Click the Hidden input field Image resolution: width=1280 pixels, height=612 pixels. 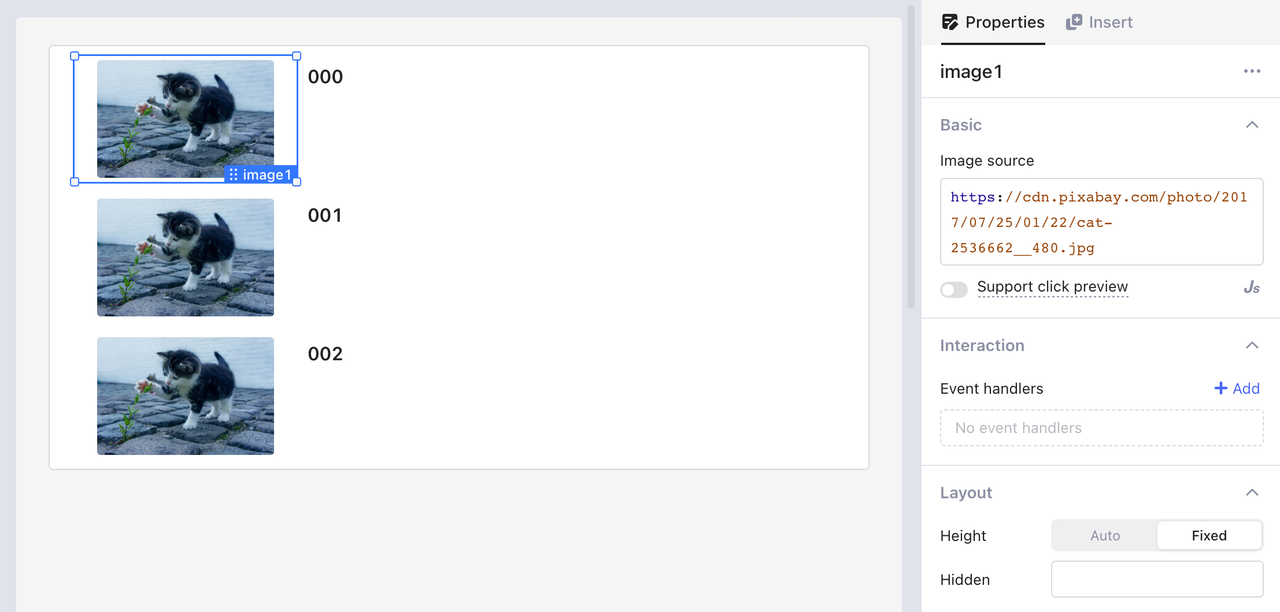pyautogui.click(x=1157, y=579)
